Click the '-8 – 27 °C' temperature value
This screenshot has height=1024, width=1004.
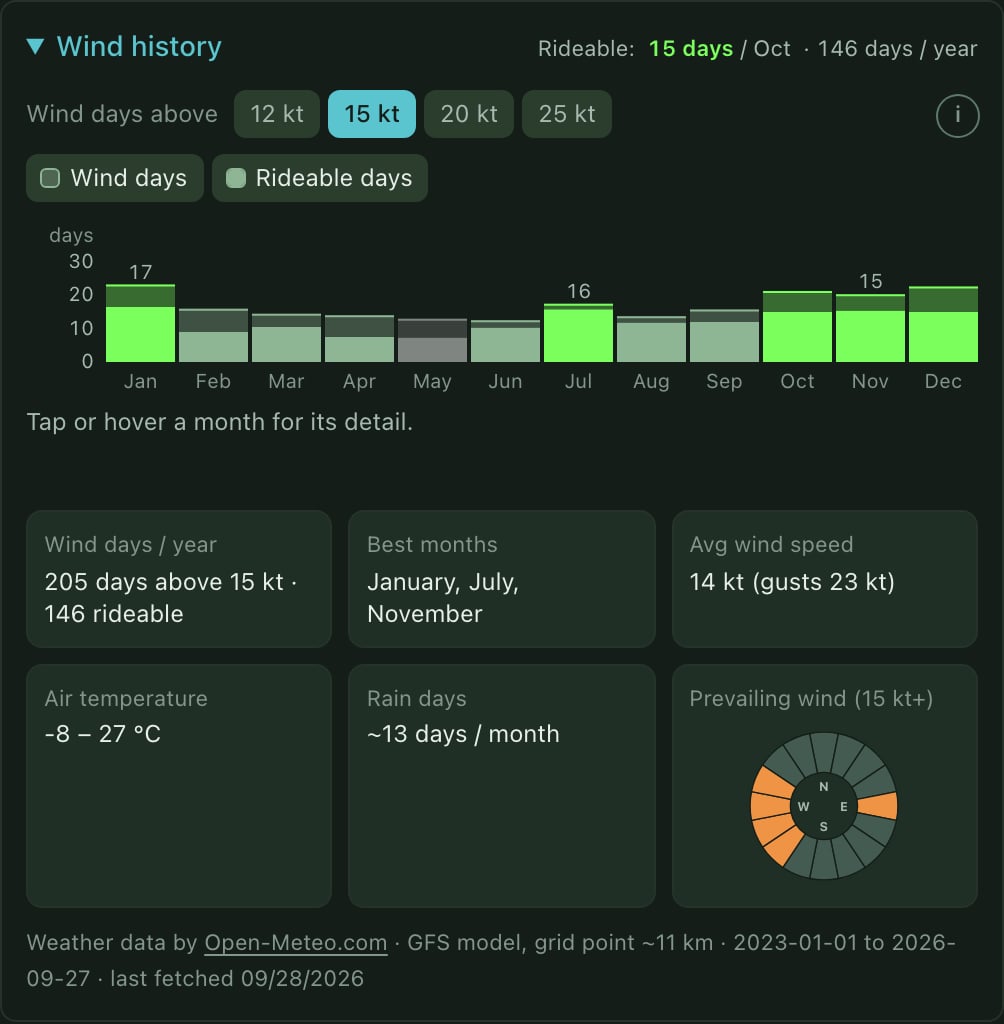[x=103, y=734]
